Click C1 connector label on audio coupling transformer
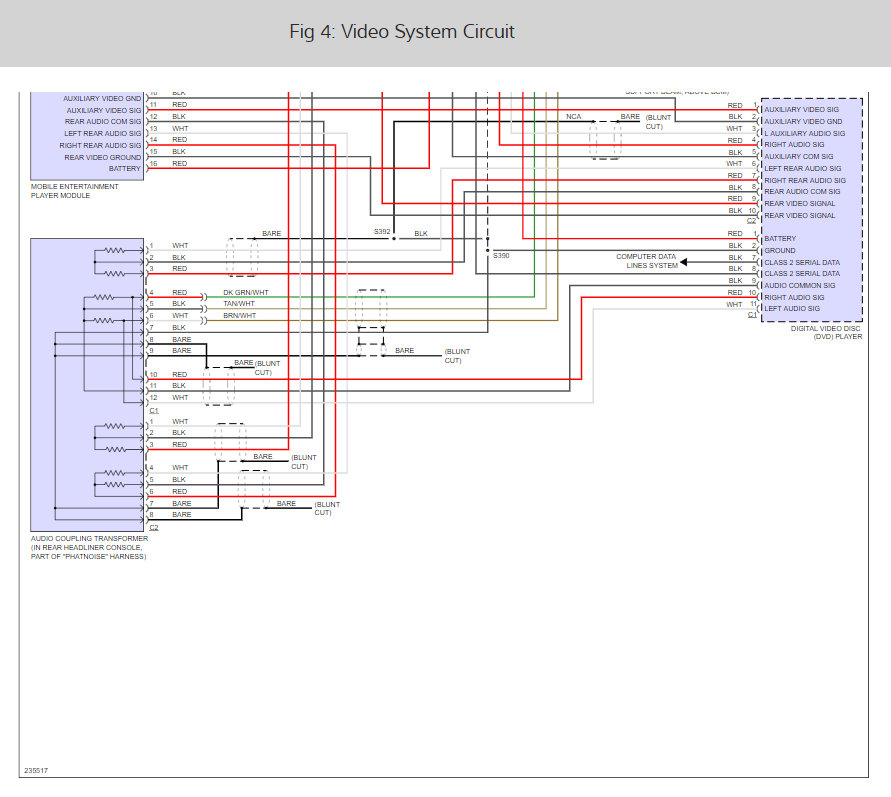This screenshot has width=891, height=797. point(153,411)
